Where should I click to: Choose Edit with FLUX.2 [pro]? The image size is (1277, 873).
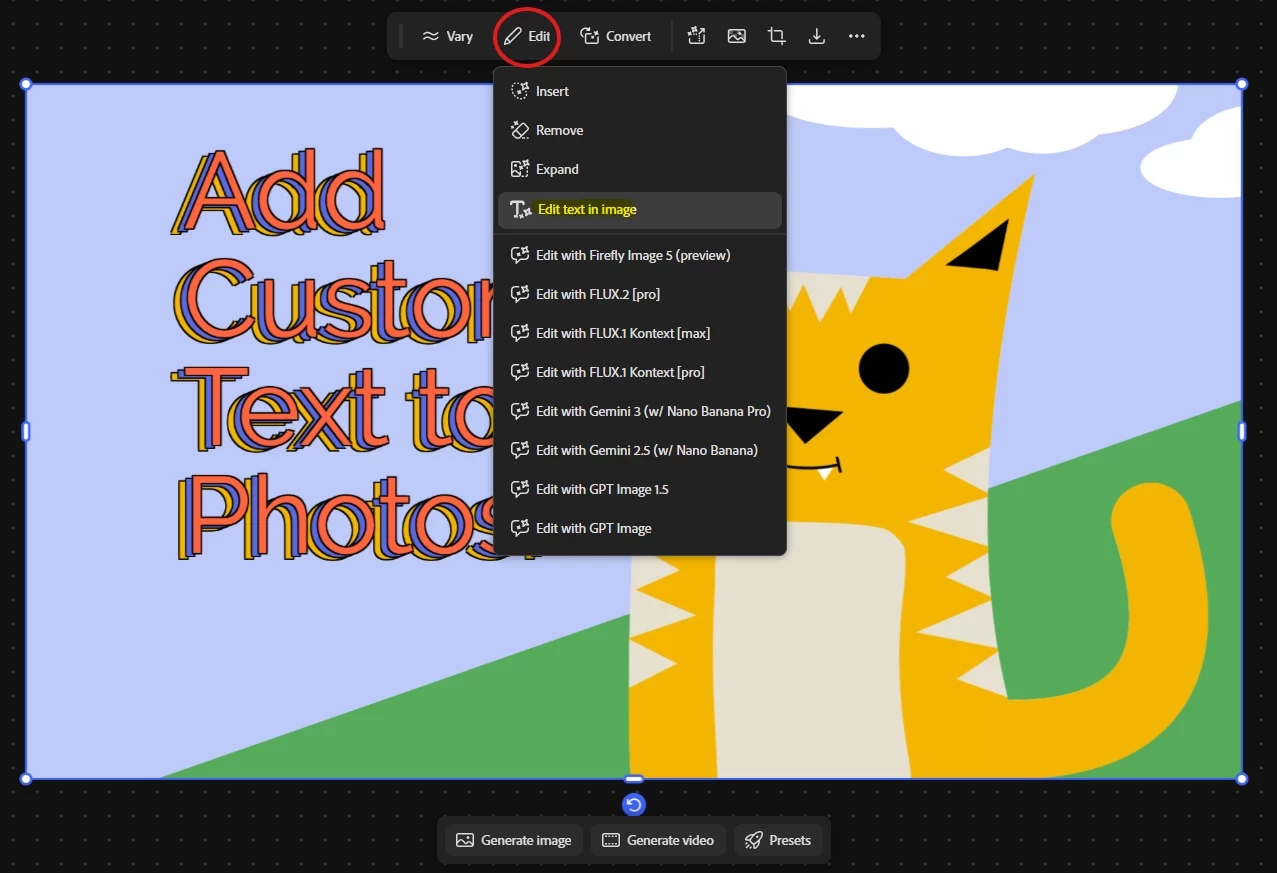coord(640,294)
